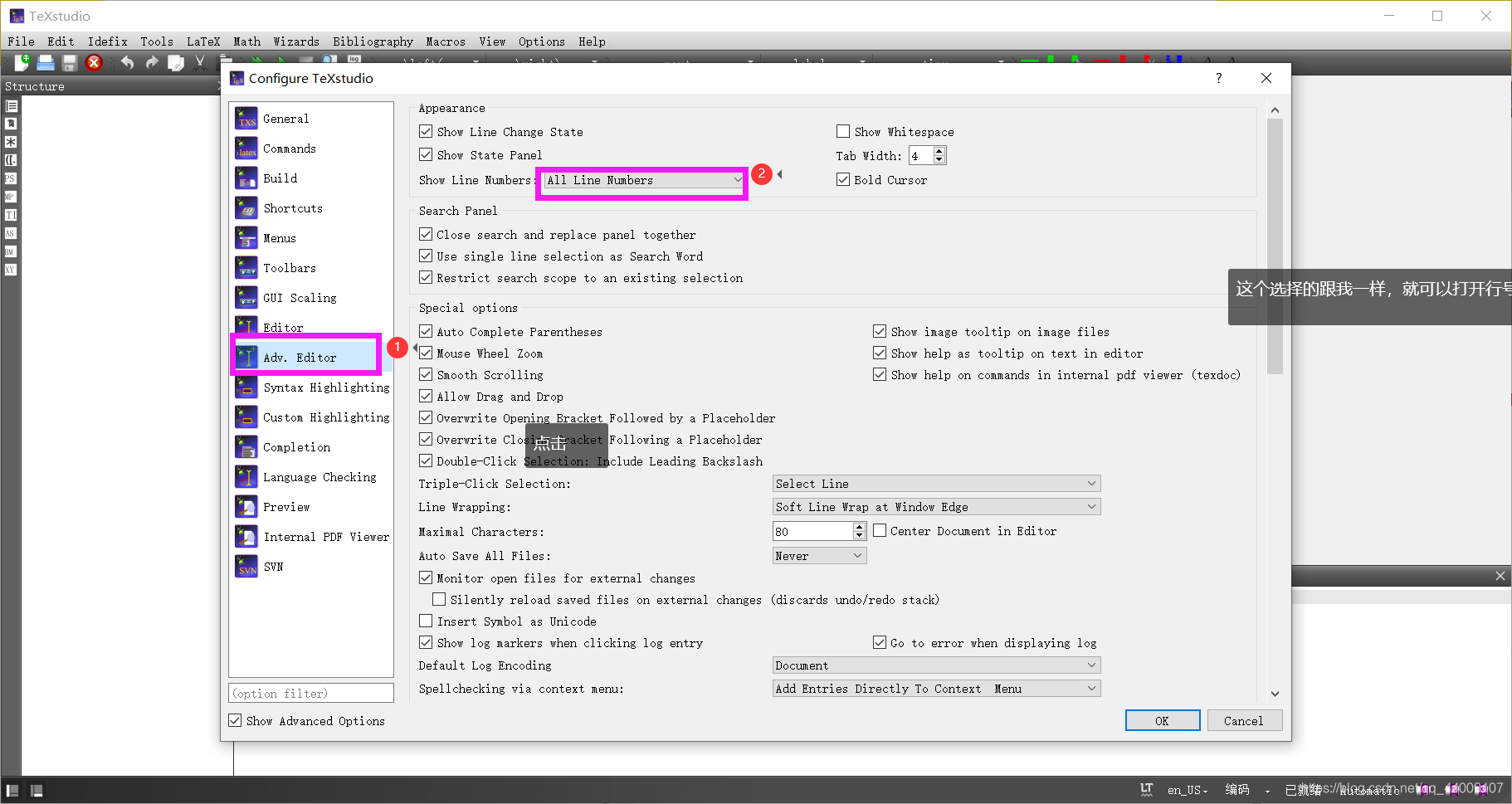Image resolution: width=1512 pixels, height=804 pixels.
Task: Open the Show Line Numbers dropdown
Action: click(644, 180)
